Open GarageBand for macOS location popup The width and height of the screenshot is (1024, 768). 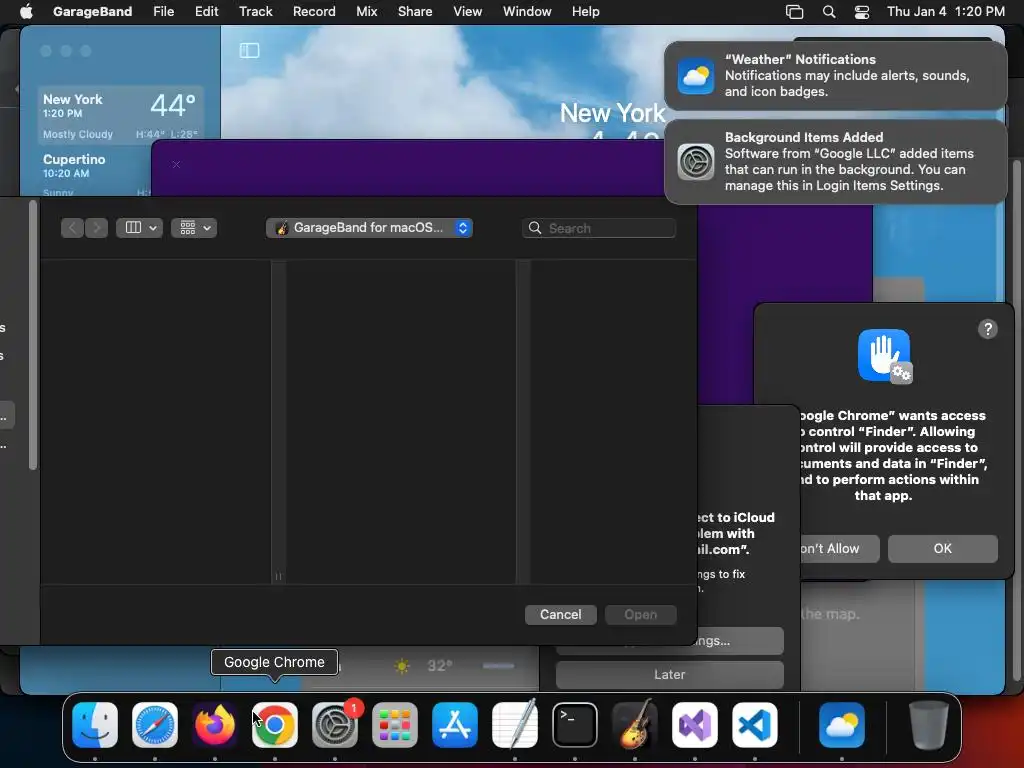point(369,228)
